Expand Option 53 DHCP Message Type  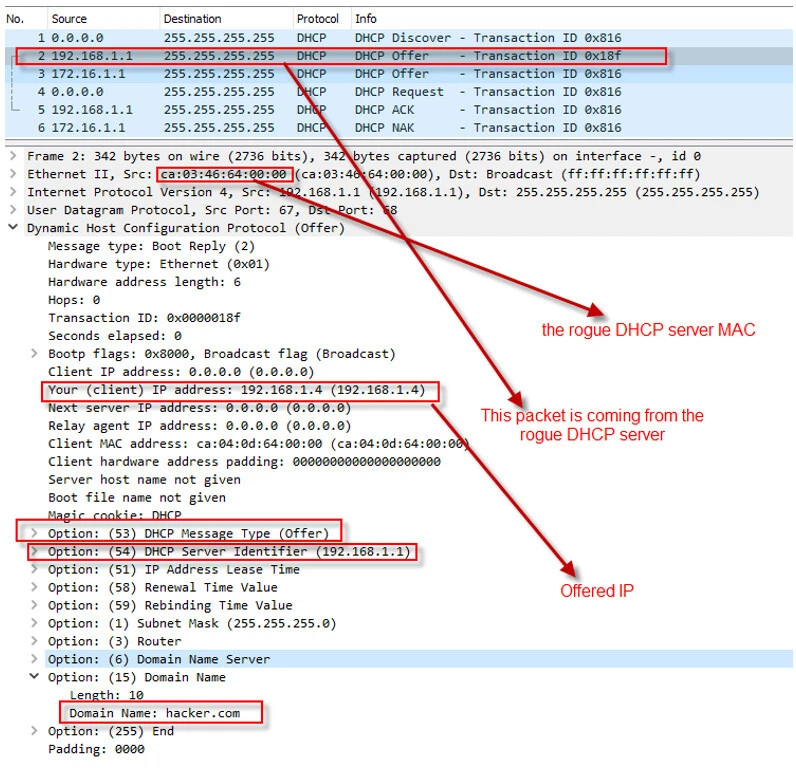tap(34, 533)
